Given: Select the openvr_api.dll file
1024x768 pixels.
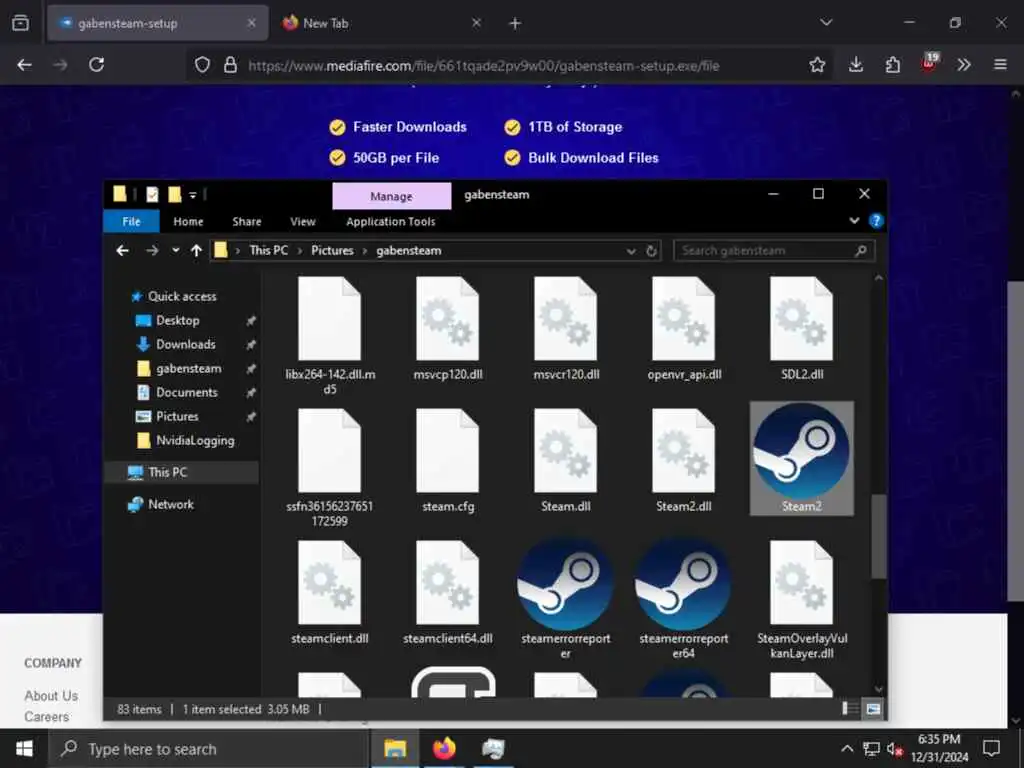Looking at the screenshot, I should coord(683,328).
